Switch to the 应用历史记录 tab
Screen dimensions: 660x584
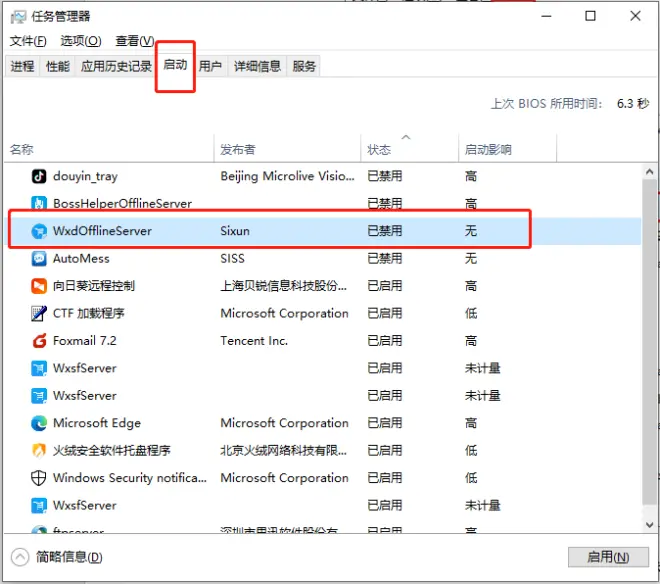coord(116,66)
